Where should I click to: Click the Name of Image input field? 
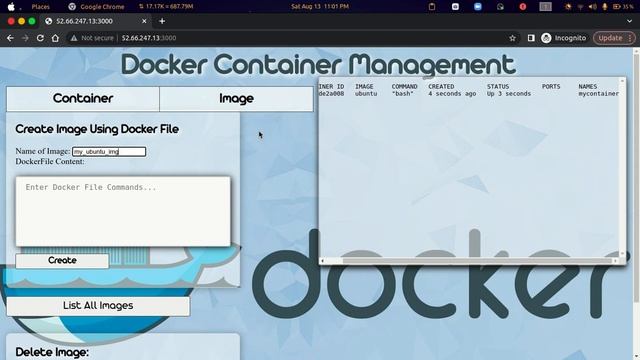(109, 151)
